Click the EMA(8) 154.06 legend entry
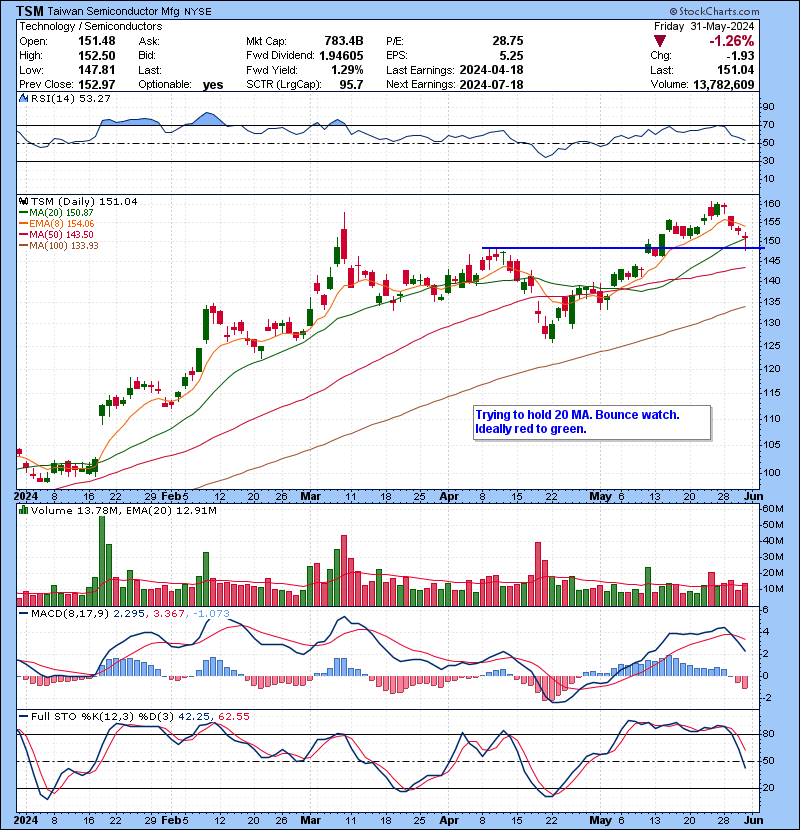Image resolution: width=800 pixels, height=830 pixels. coord(57,224)
